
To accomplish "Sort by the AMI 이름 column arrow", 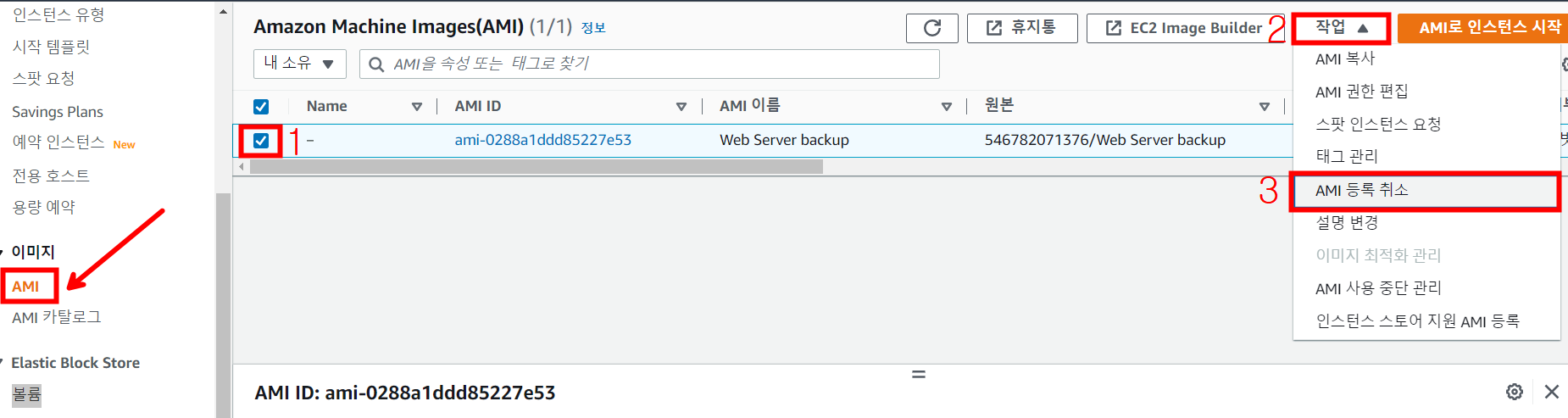I will [x=947, y=107].
